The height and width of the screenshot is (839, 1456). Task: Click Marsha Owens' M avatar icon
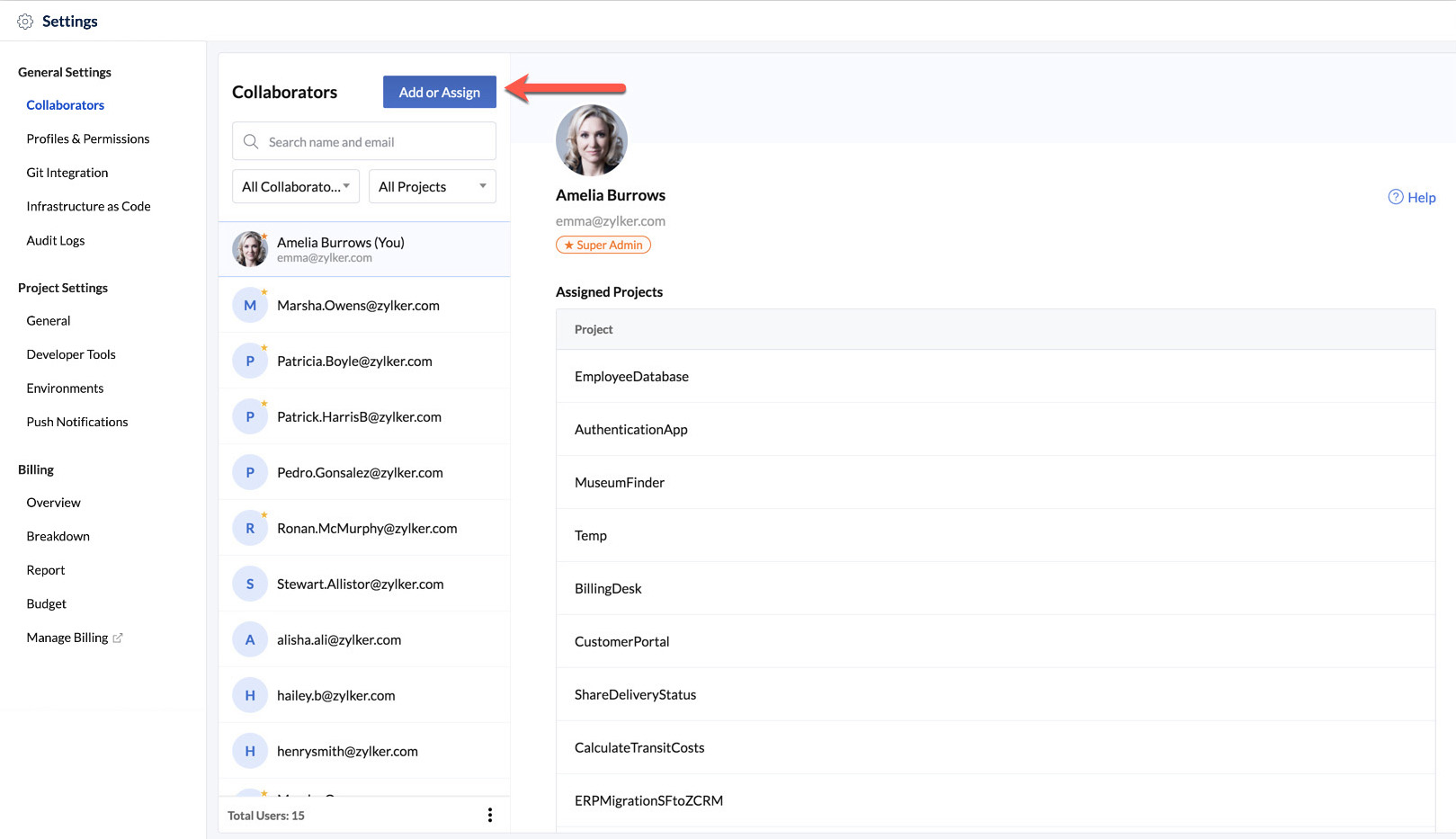point(250,306)
